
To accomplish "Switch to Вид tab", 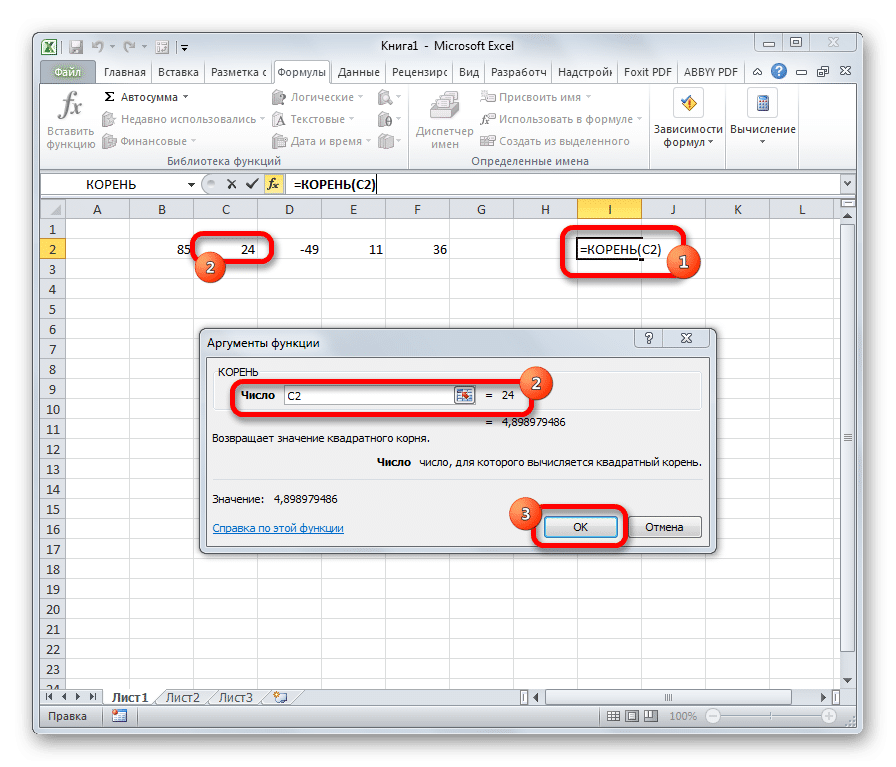I will coord(469,72).
